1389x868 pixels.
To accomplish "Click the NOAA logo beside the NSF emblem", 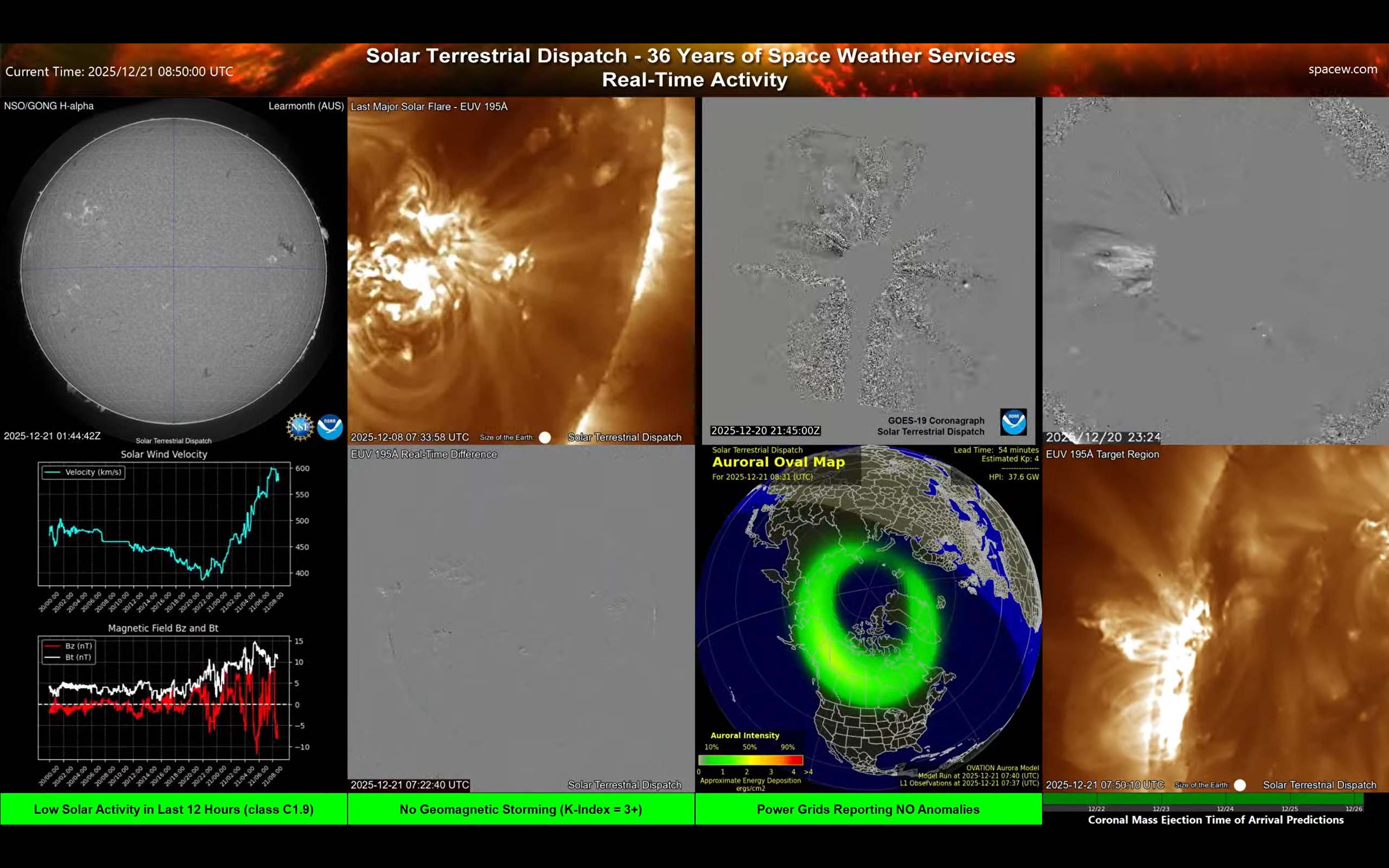I will 329,427.
